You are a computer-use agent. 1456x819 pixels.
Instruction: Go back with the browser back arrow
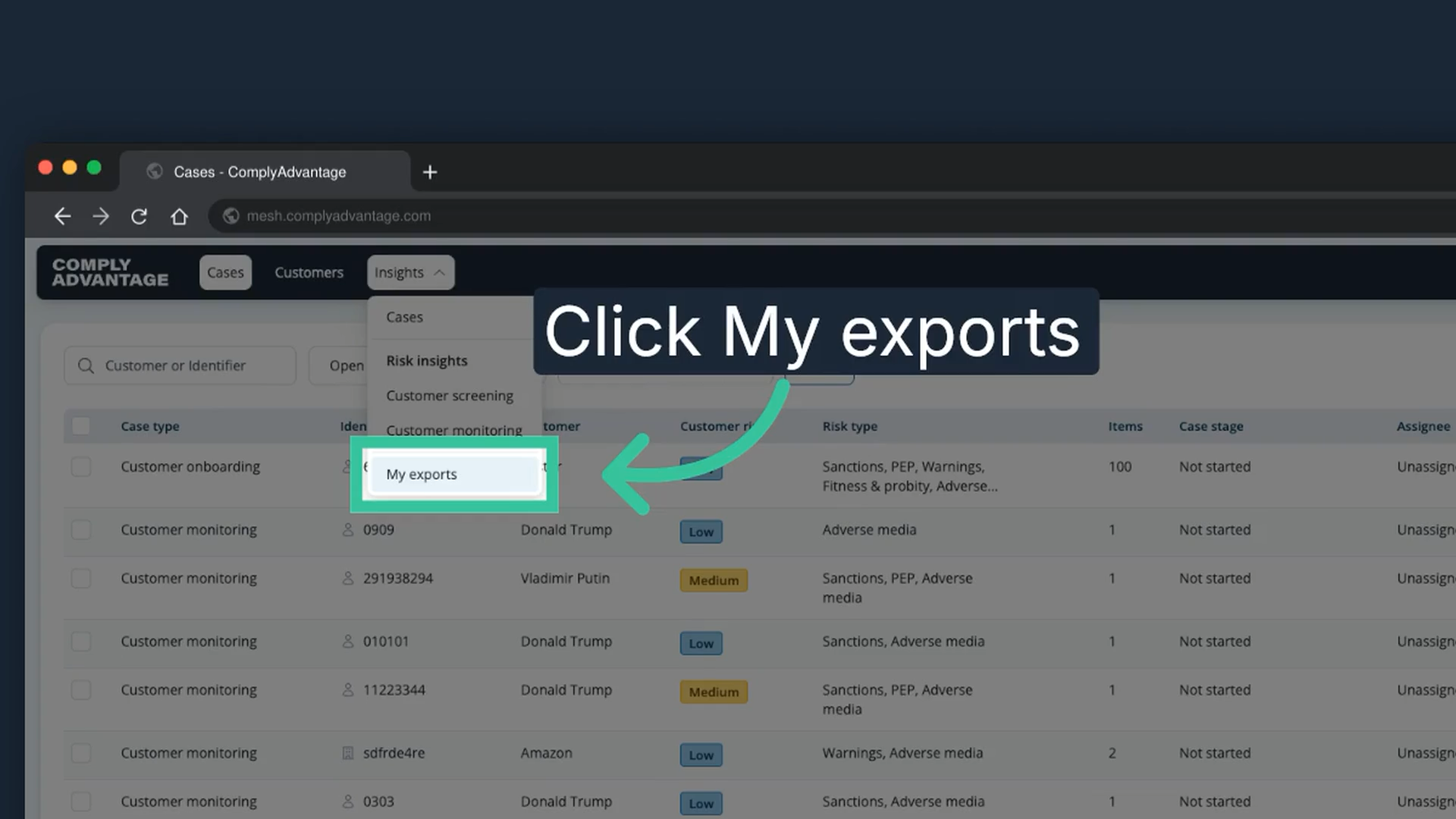coord(62,216)
